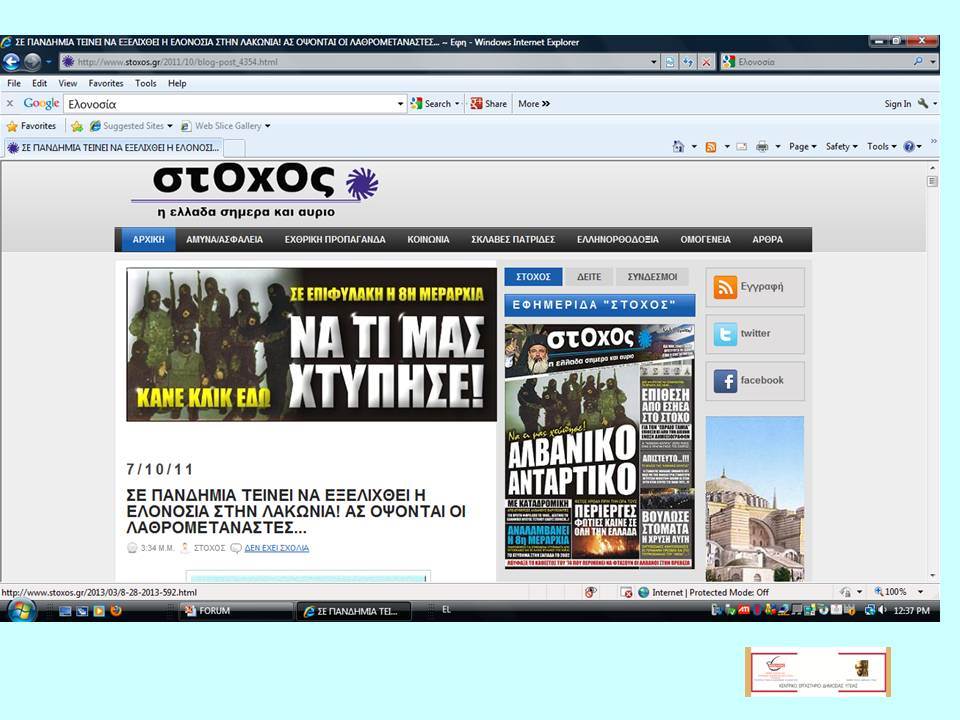The width and height of the screenshot is (960, 720).
Task: Click the ΔΕΝ ΕΧΕΙ ΣΧΟΛΙΑ comments link
Action: point(277,548)
